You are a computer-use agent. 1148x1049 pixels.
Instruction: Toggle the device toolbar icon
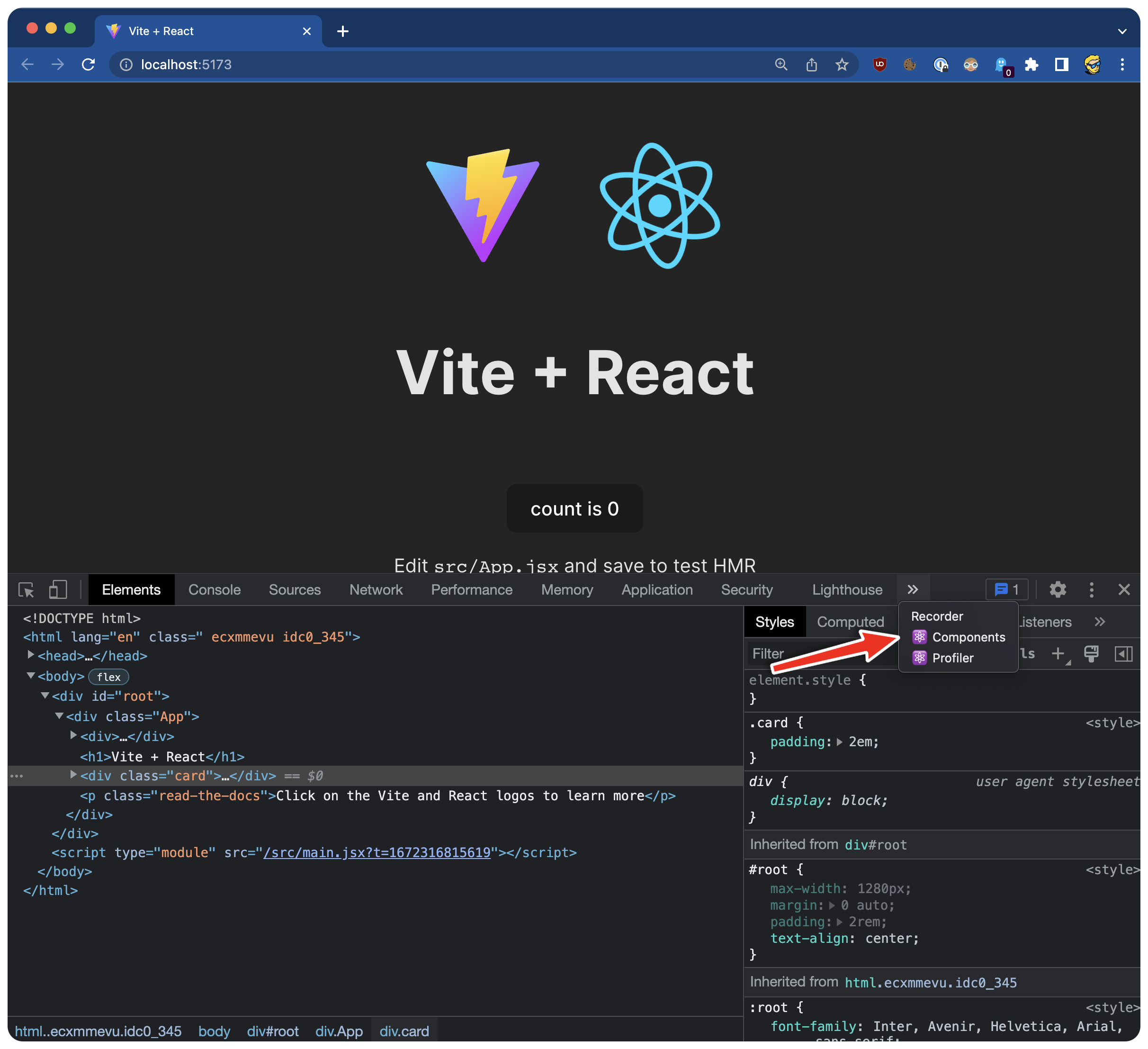click(x=58, y=590)
